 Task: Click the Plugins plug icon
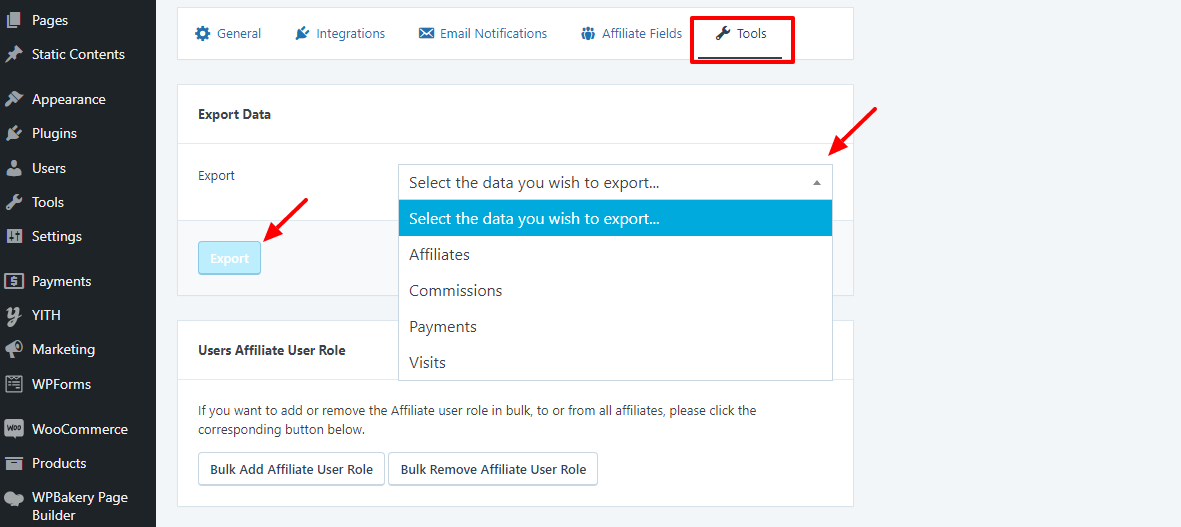(x=14, y=133)
